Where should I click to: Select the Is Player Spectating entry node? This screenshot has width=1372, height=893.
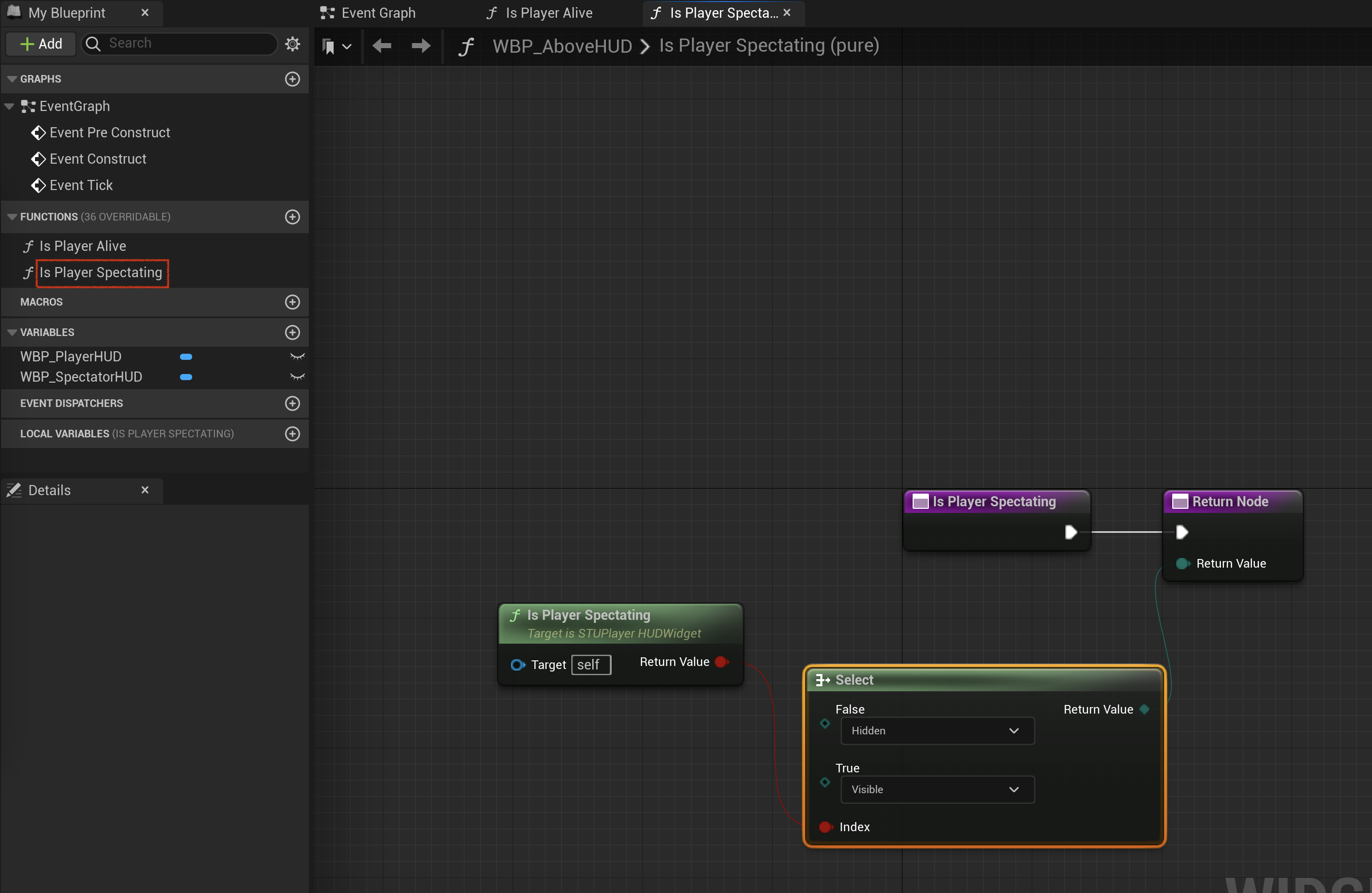click(x=996, y=502)
